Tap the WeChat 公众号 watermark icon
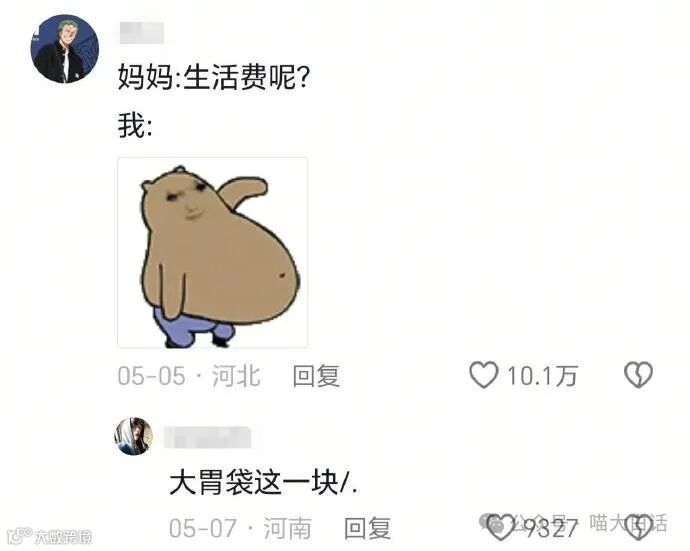The height and width of the screenshot is (551, 690). (492, 522)
